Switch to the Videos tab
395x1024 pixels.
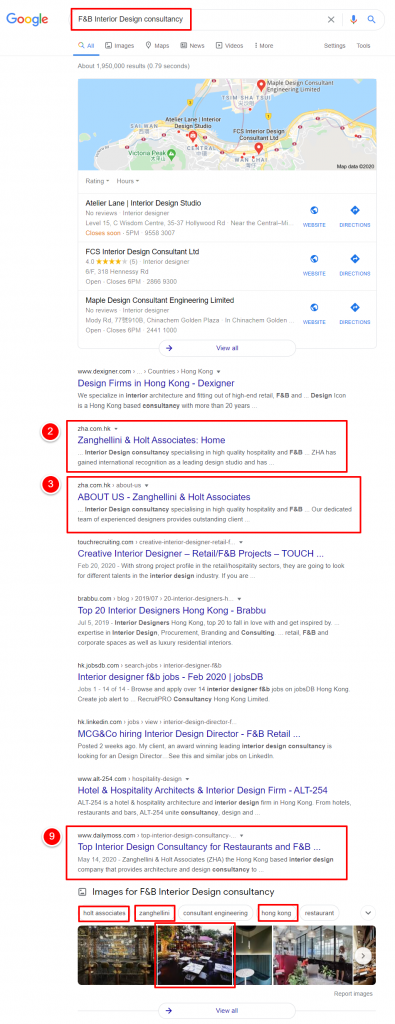[229, 46]
